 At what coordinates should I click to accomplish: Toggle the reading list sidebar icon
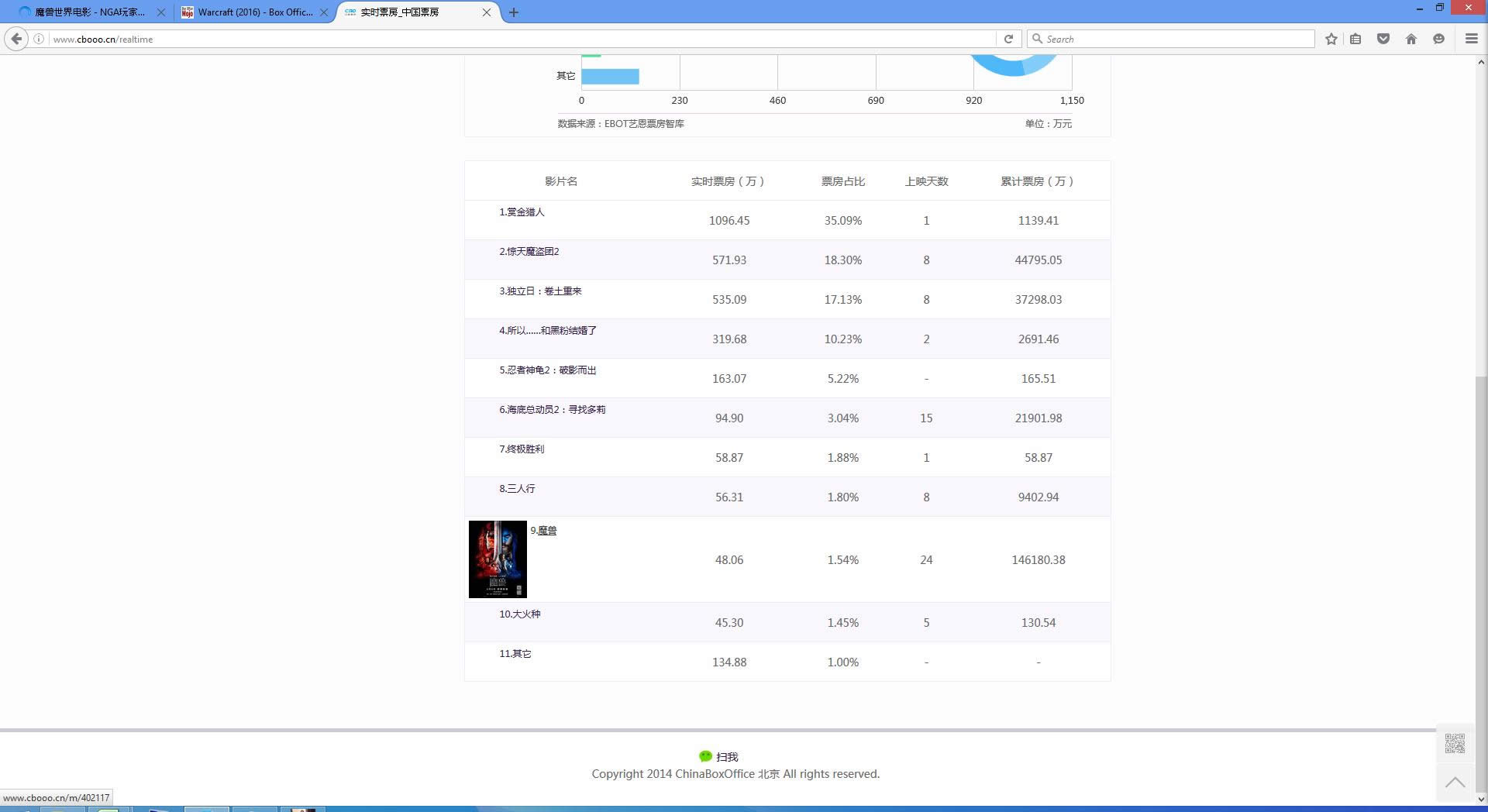click(x=1355, y=39)
